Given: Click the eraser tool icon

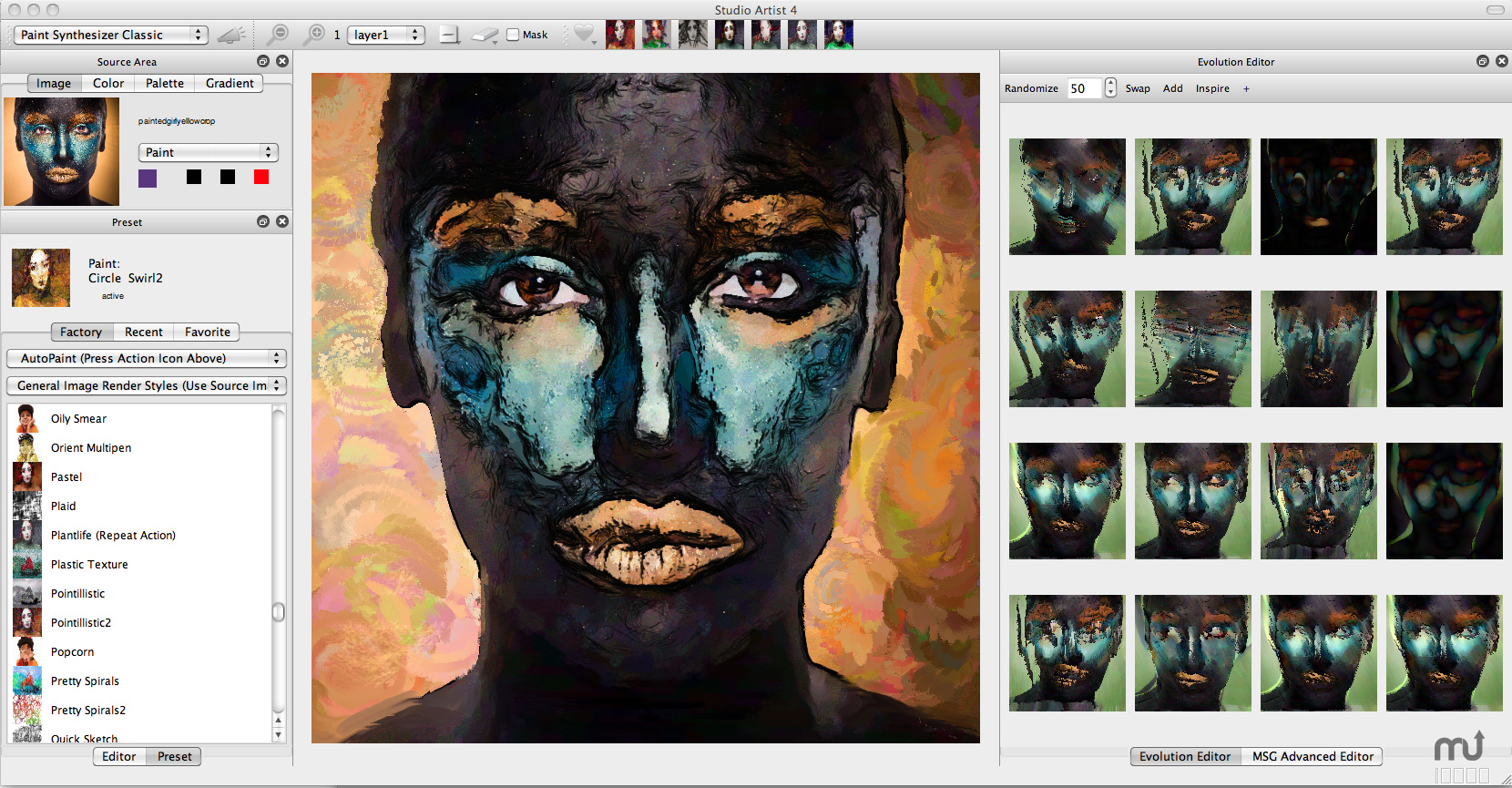Looking at the screenshot, I should tap(485, 36).
